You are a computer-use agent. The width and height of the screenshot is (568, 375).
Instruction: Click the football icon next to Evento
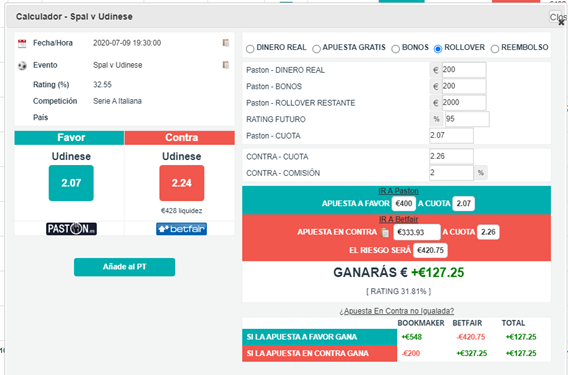[22, 66]
